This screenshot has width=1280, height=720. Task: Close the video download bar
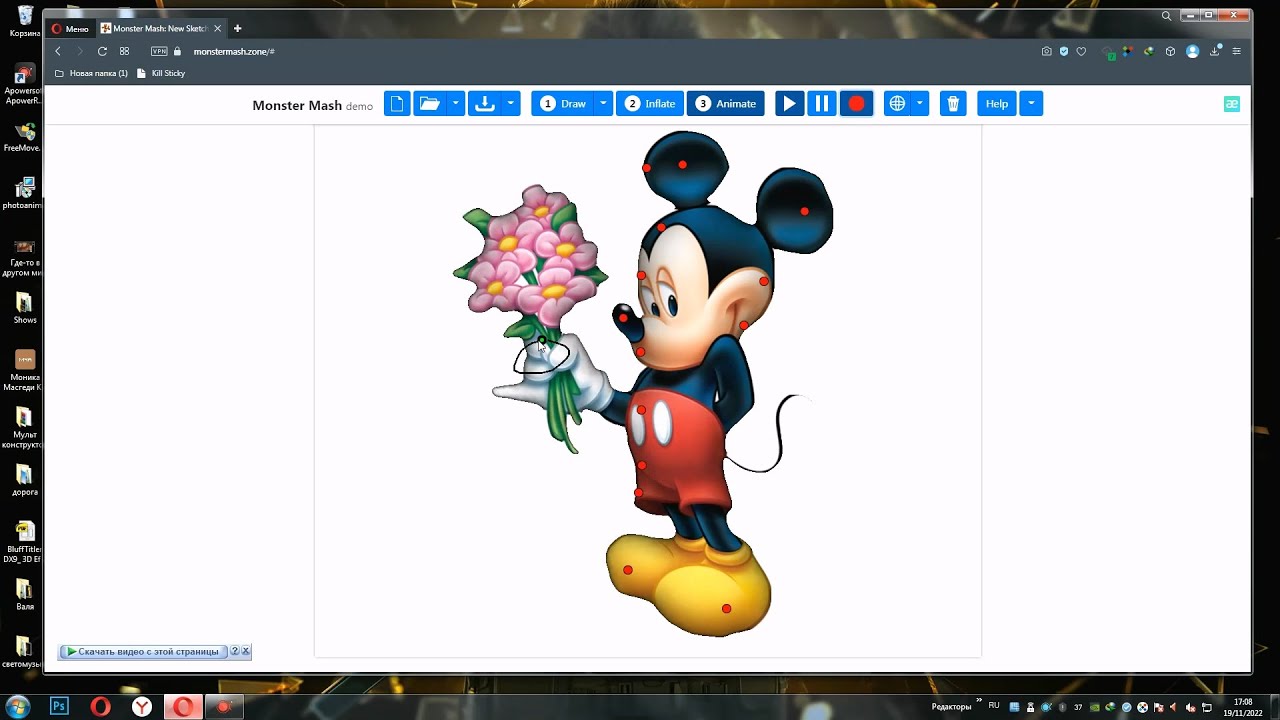coord(246,651)
